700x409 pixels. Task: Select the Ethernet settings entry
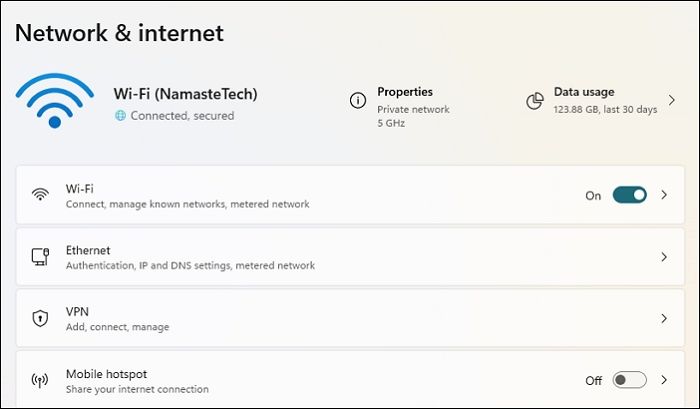[x=190, y=257]
